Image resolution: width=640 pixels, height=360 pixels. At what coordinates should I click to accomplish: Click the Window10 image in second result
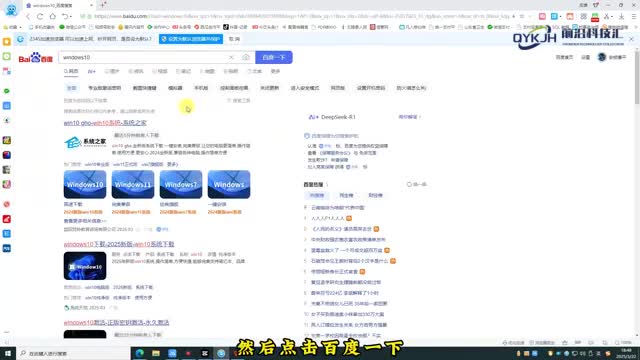click(x=85, y=266)
